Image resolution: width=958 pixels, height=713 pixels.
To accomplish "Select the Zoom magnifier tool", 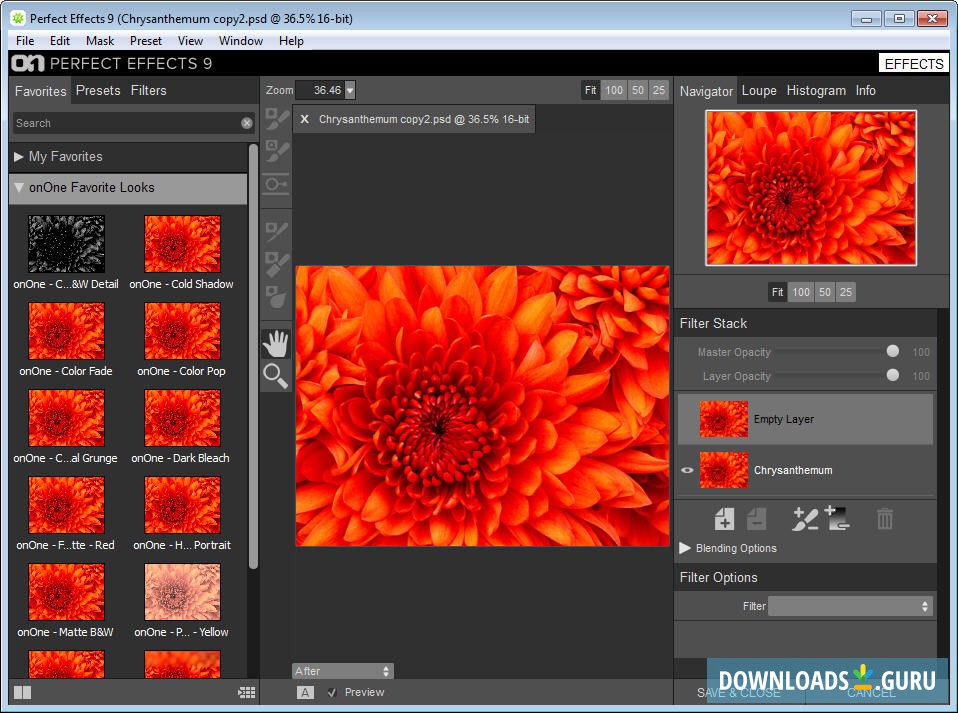I will click(x=275, y=376).
